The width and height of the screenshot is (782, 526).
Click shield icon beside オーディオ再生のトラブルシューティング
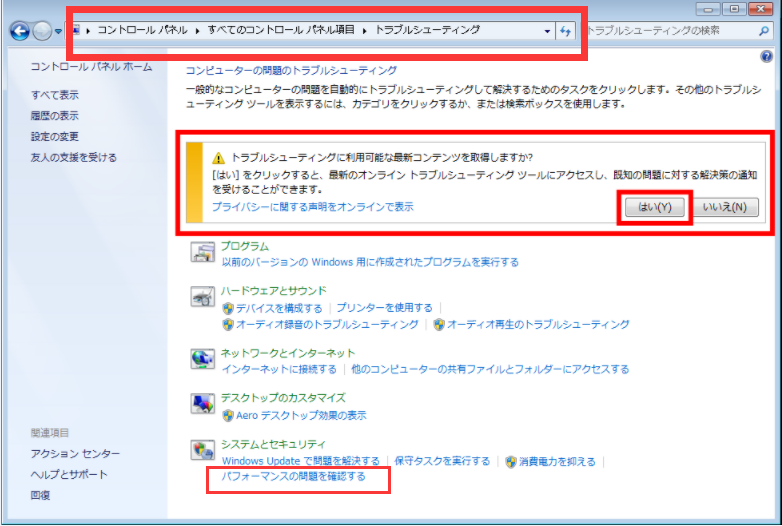439,325
